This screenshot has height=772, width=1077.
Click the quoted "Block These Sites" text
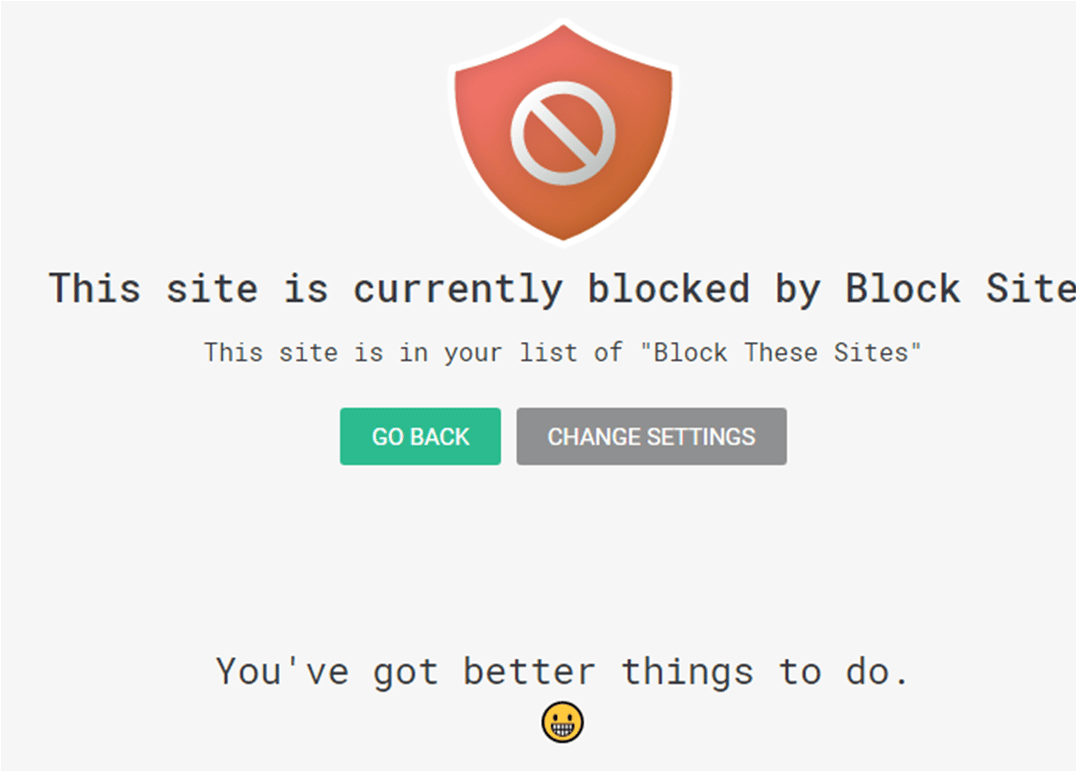coord(780,352)
